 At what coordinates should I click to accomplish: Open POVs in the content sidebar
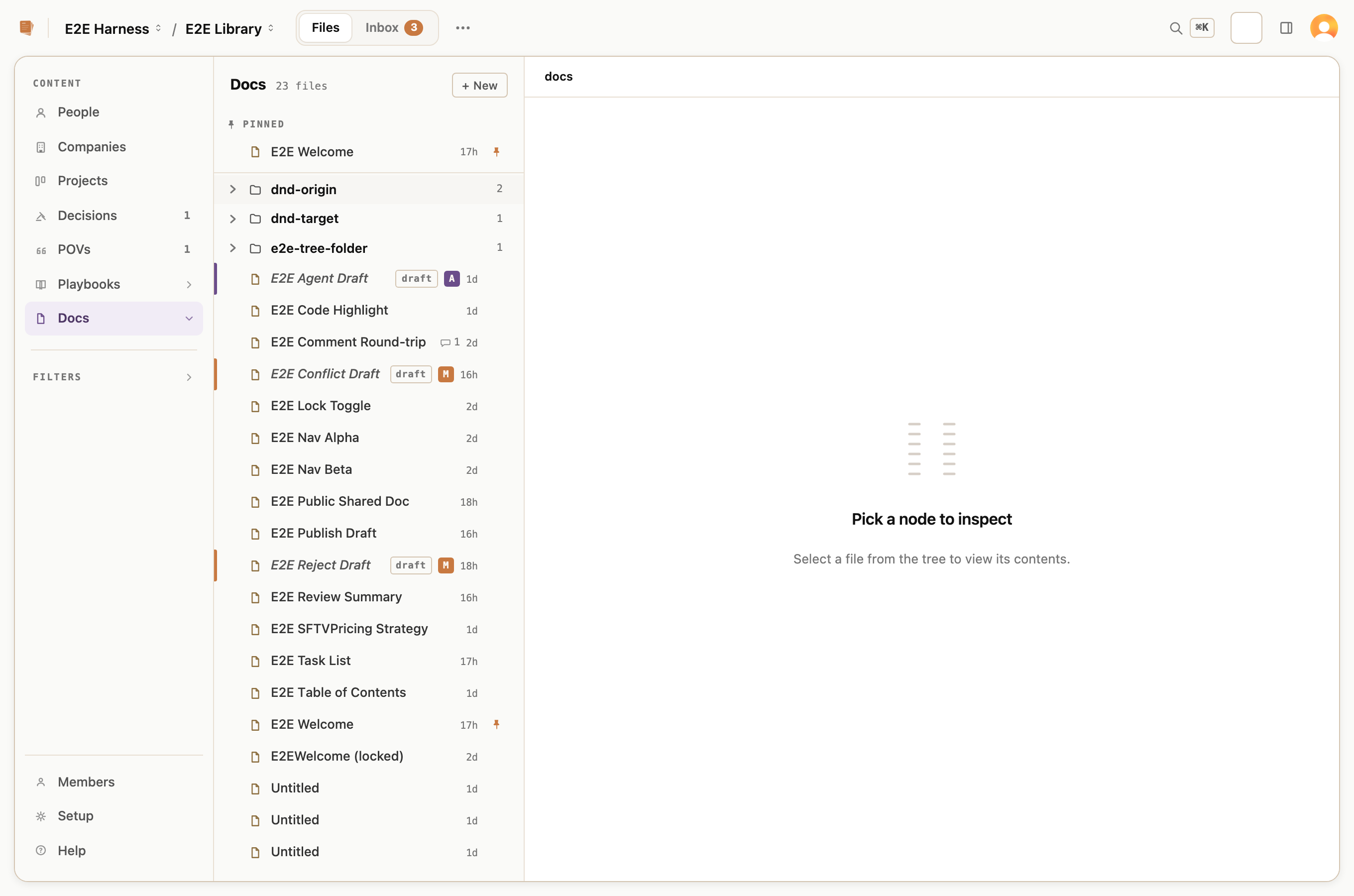pyautogui.click(x=114, y=249)
